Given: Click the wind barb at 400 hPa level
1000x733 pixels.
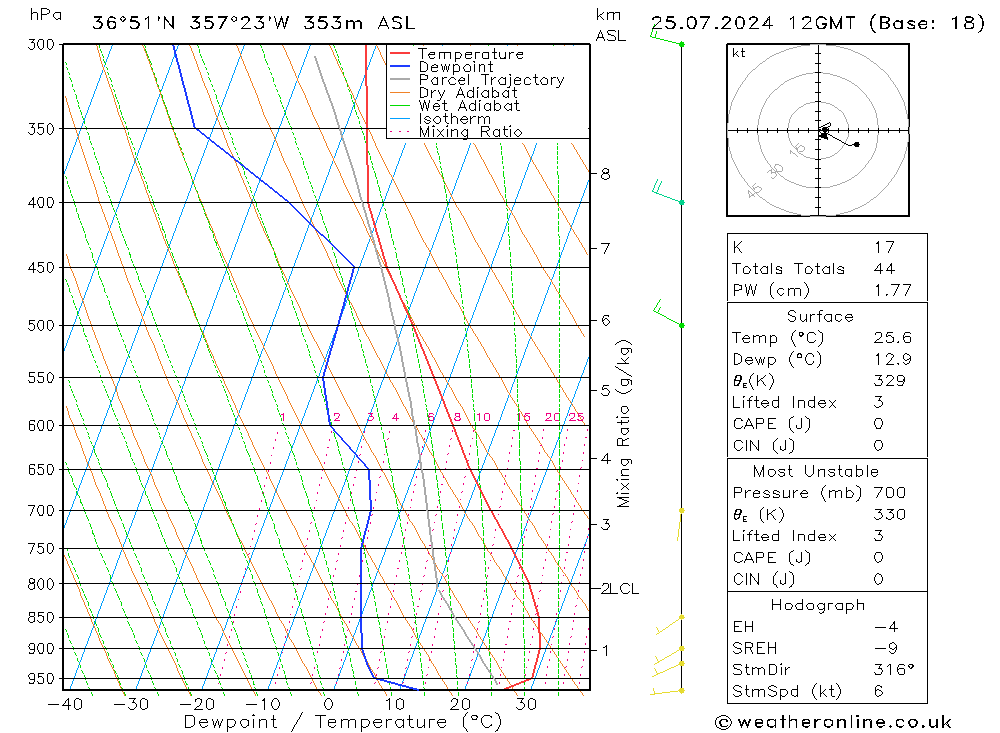Looking at the screenshot, I should point(668,193).
